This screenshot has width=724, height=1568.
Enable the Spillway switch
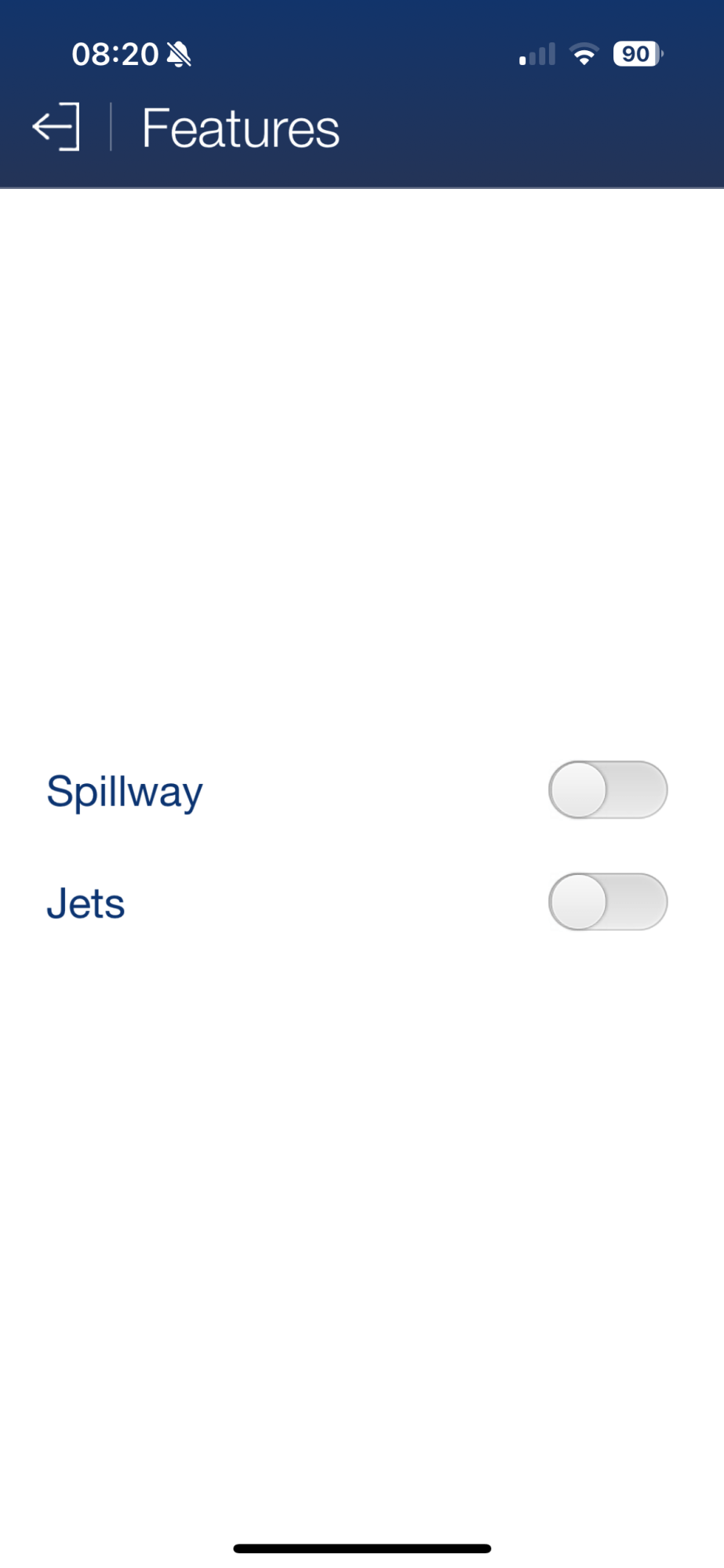click(x=608, y=789)
